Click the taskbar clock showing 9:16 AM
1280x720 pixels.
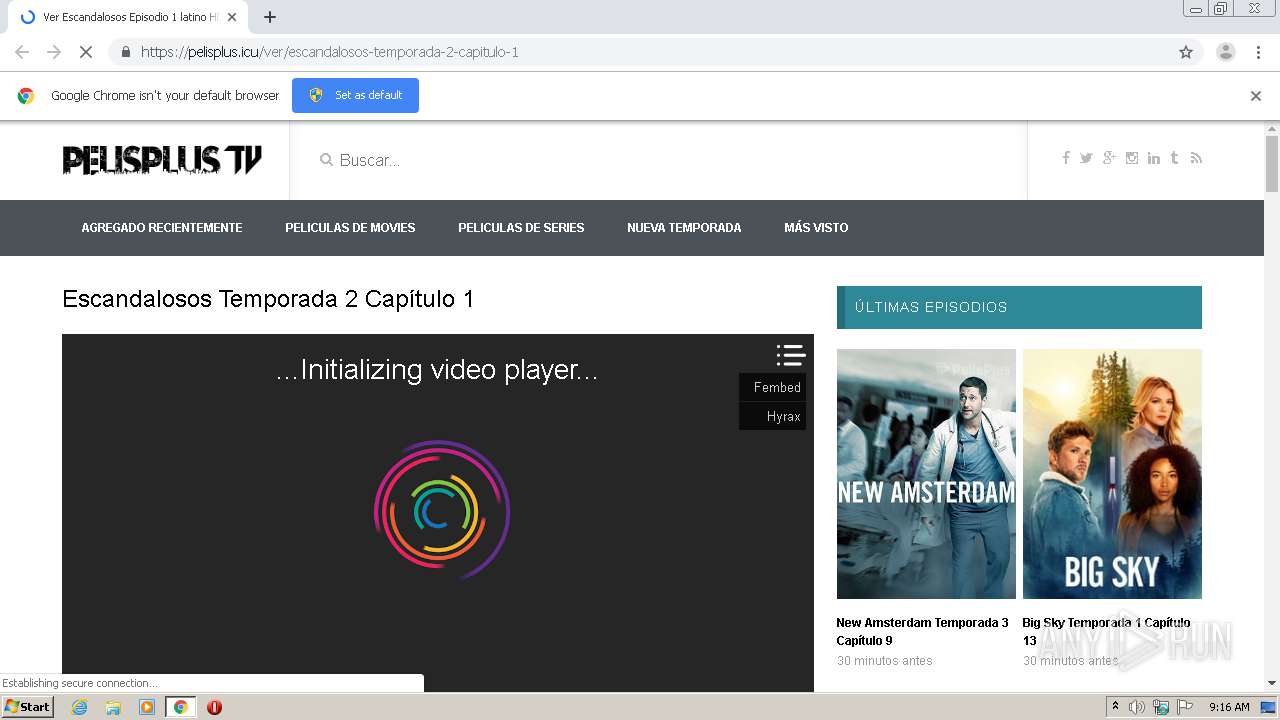point(1229,707)
